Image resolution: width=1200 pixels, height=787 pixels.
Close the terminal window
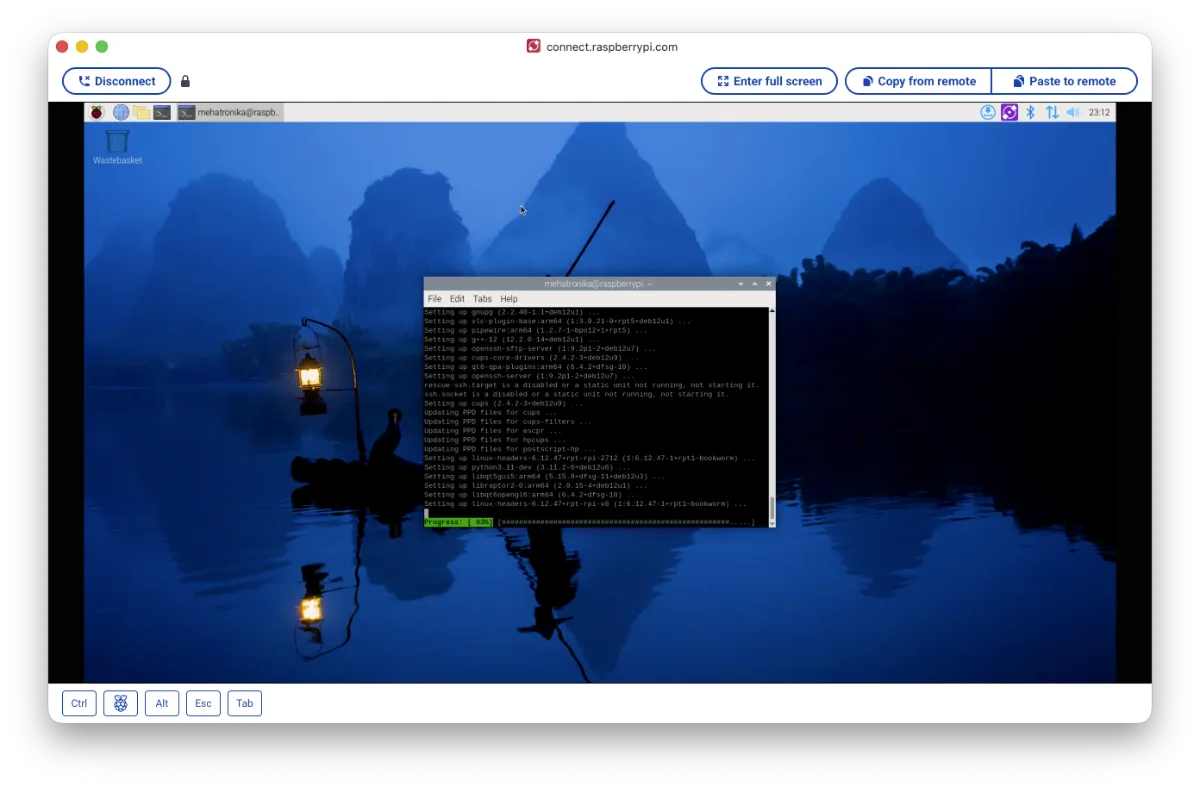click(x=769, y=284)
